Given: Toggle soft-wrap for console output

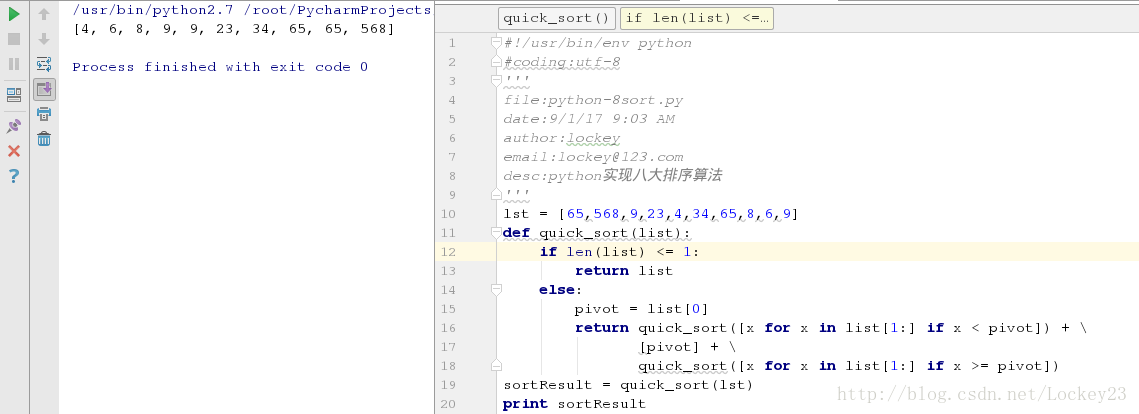Looking at the screenshot, I should (x=44, y=64).
